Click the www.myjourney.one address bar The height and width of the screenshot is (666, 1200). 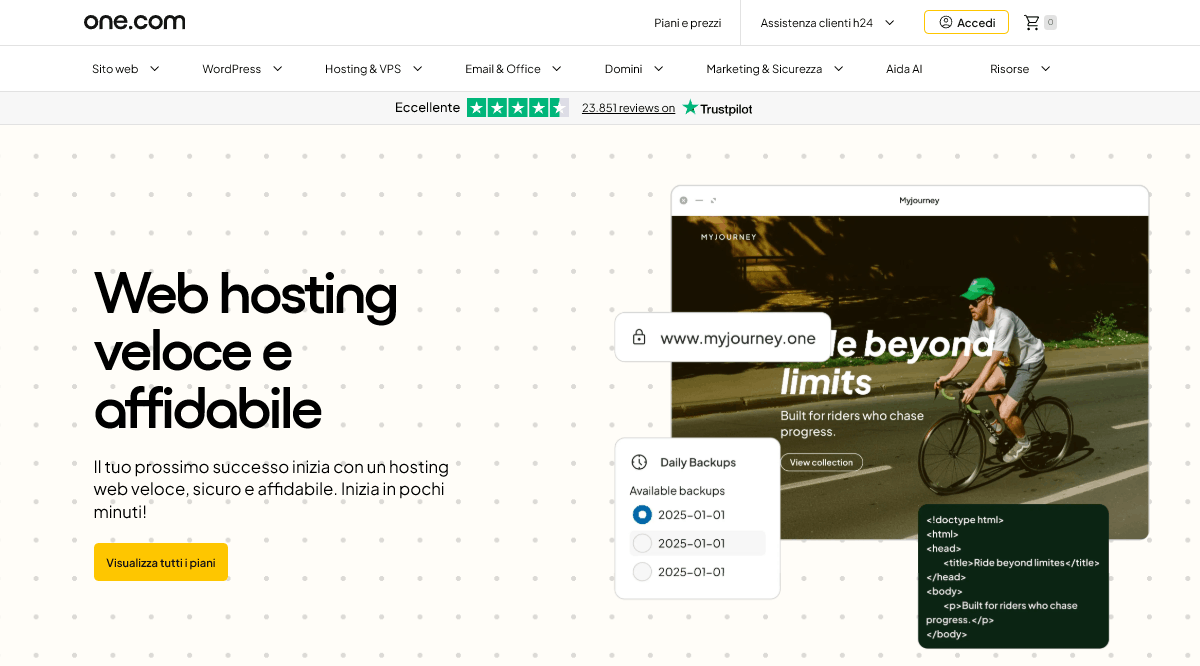click(740, 337)
